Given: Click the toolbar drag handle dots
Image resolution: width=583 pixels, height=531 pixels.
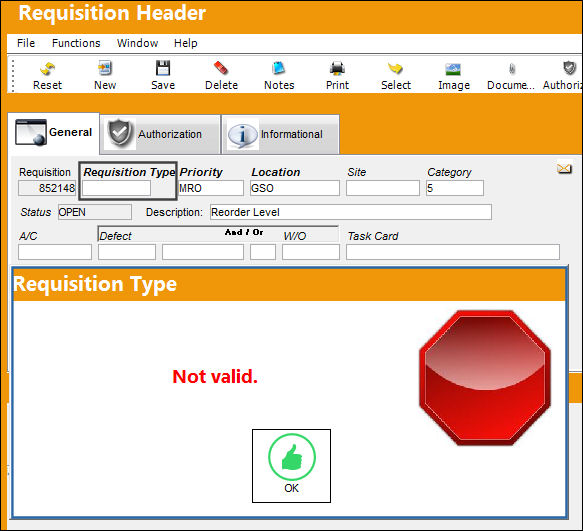Looking at the screenshot, I should 13,75.
